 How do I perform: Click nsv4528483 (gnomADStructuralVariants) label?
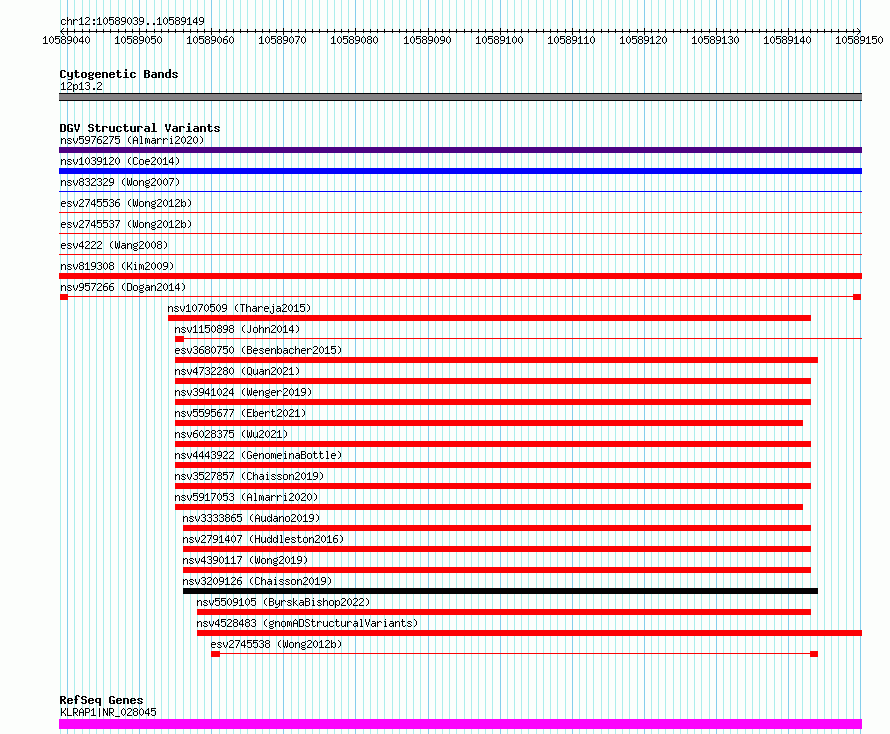(307, 623)
